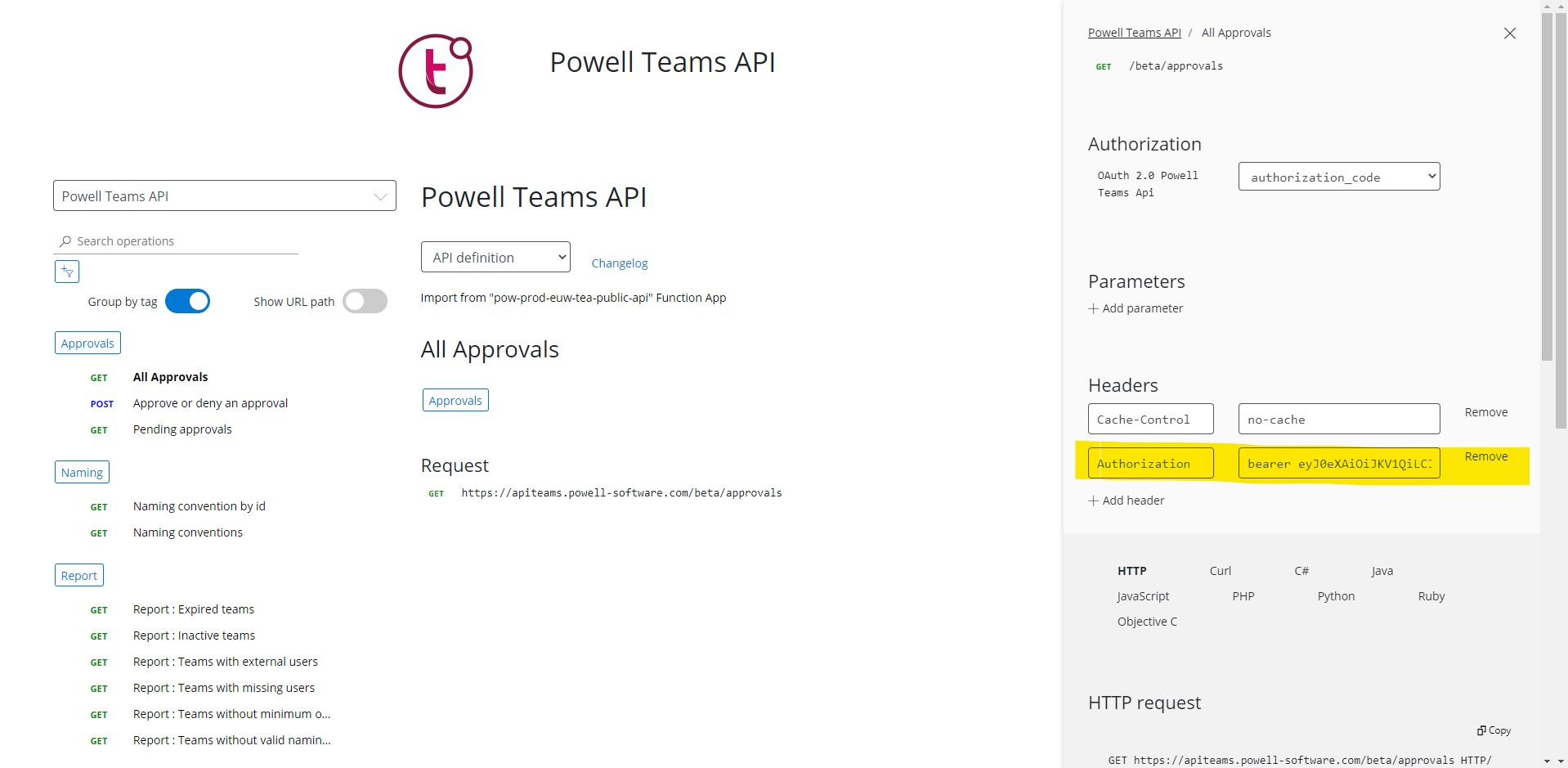This screenshot has width=1568, height=768.
Task: Remove the Authorization header
Action: point(1486,456)
